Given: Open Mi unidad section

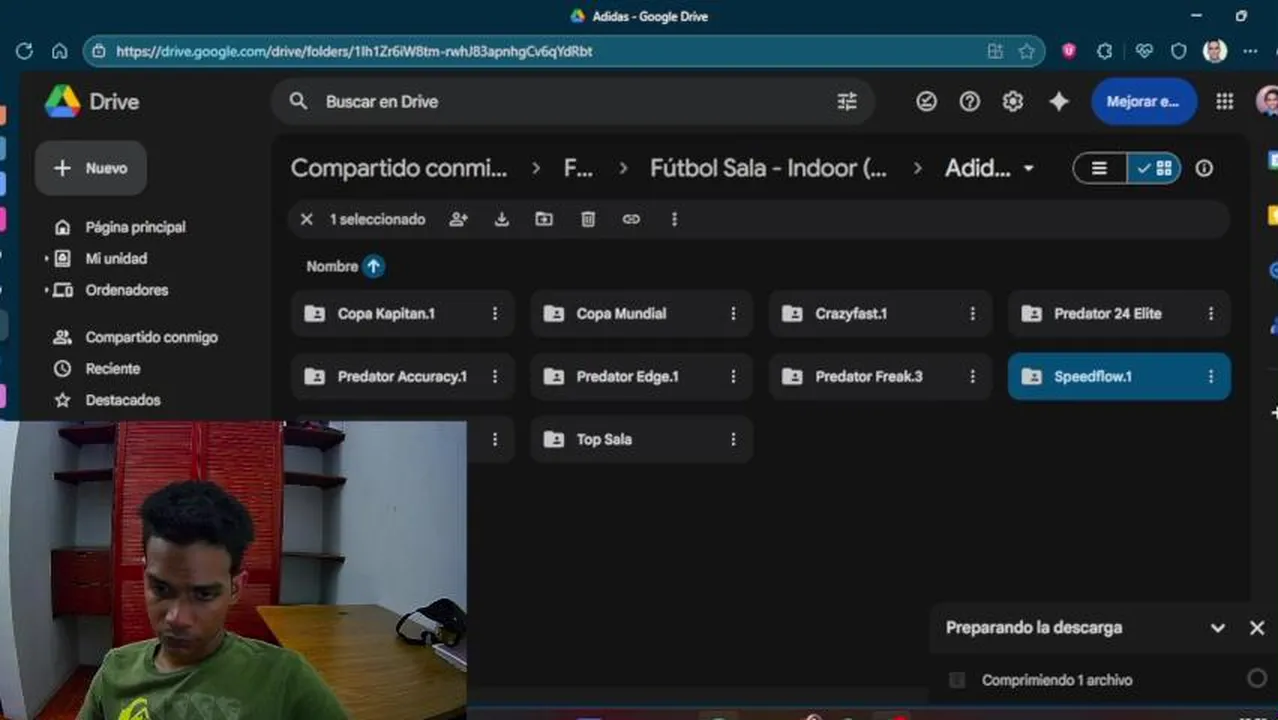Looking at the screenshot, I should click(116, 258).
